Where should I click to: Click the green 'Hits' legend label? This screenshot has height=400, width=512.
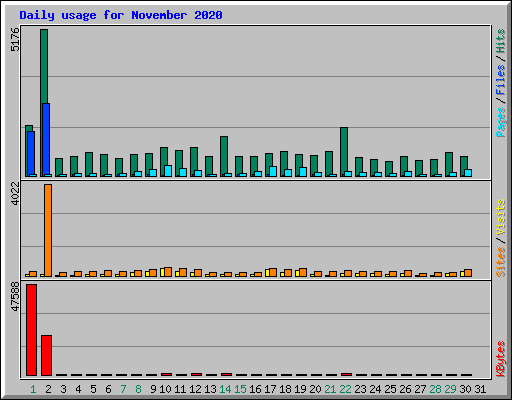(x=500, y=41)
